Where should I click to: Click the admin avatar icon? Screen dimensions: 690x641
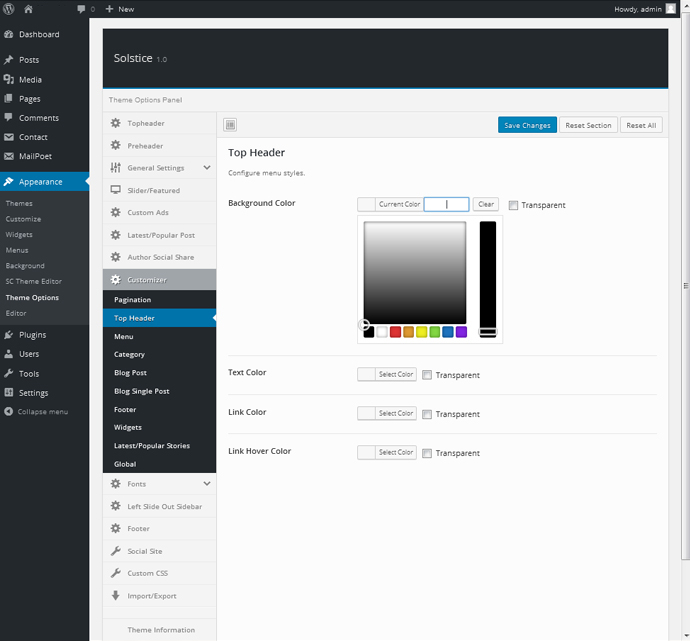(x=671, y=9)
